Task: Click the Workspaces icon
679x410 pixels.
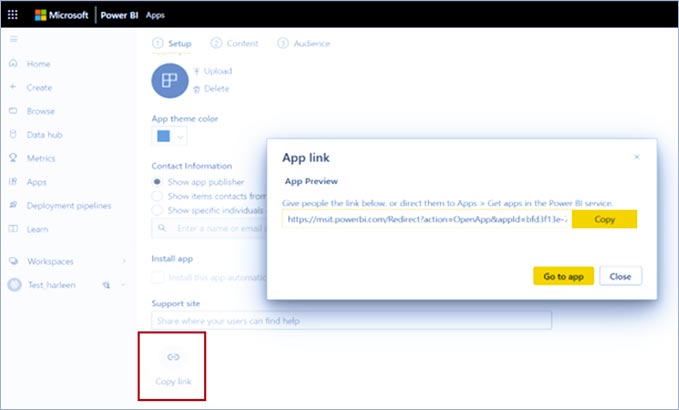Action: point(13,261)
